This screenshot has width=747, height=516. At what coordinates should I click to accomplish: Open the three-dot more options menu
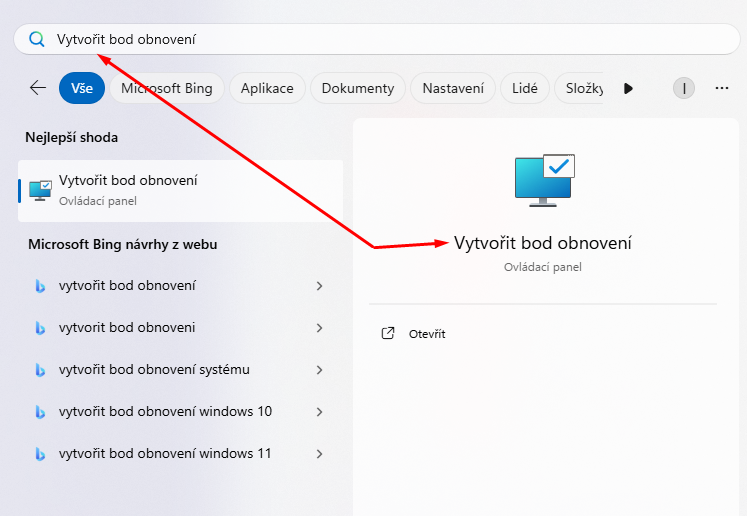722,88
